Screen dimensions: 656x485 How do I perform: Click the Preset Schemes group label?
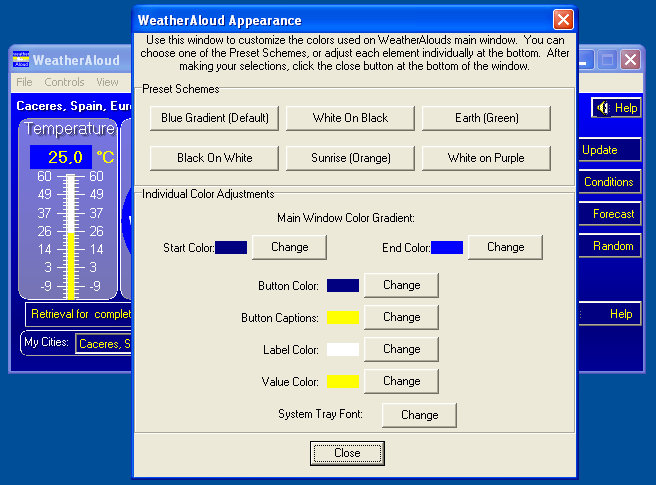[181, 89]
